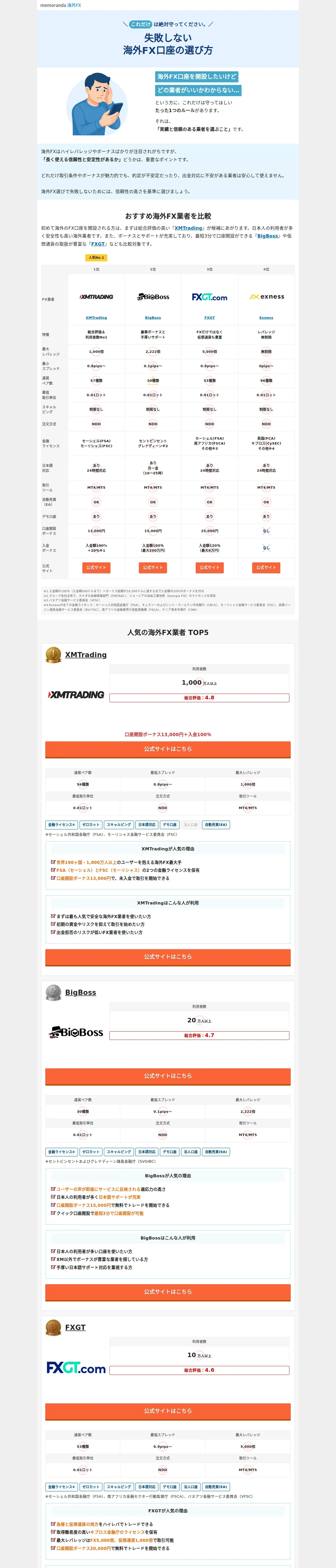Click the large BigBoss logo in rank card
336x1568 pixels.
pos(76,1032)
